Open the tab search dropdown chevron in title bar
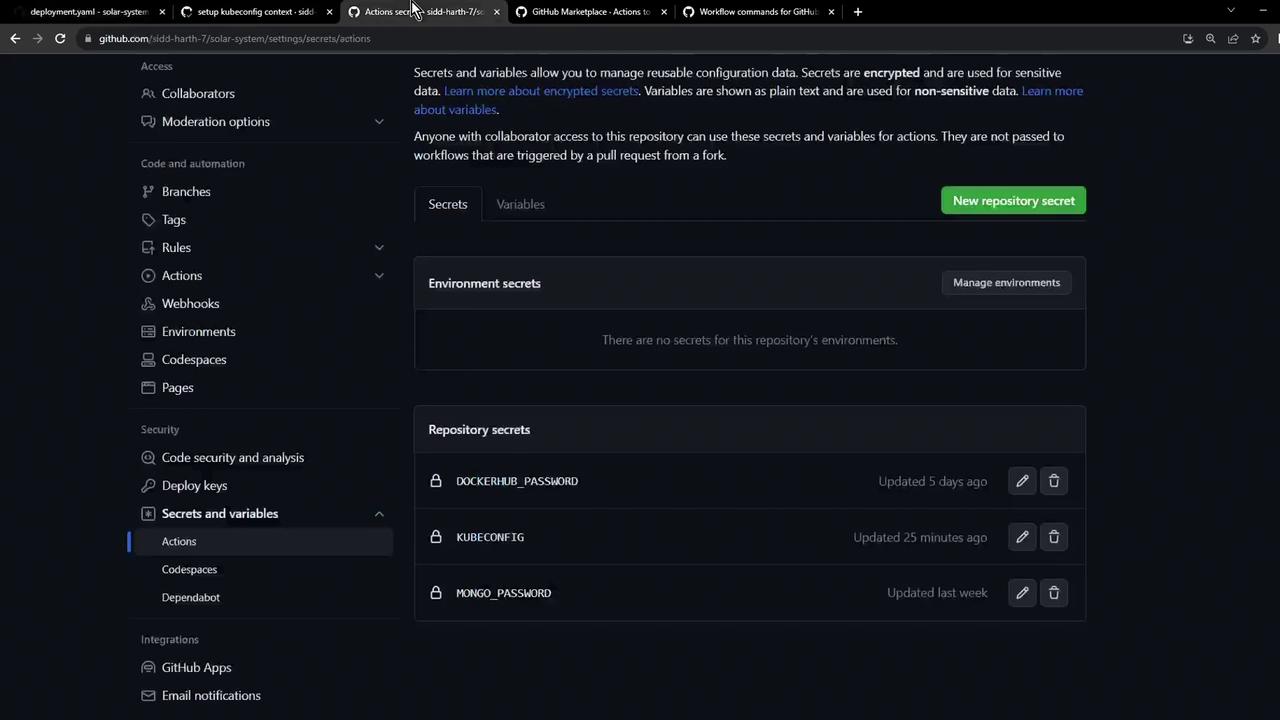 tap(1231, 11)
